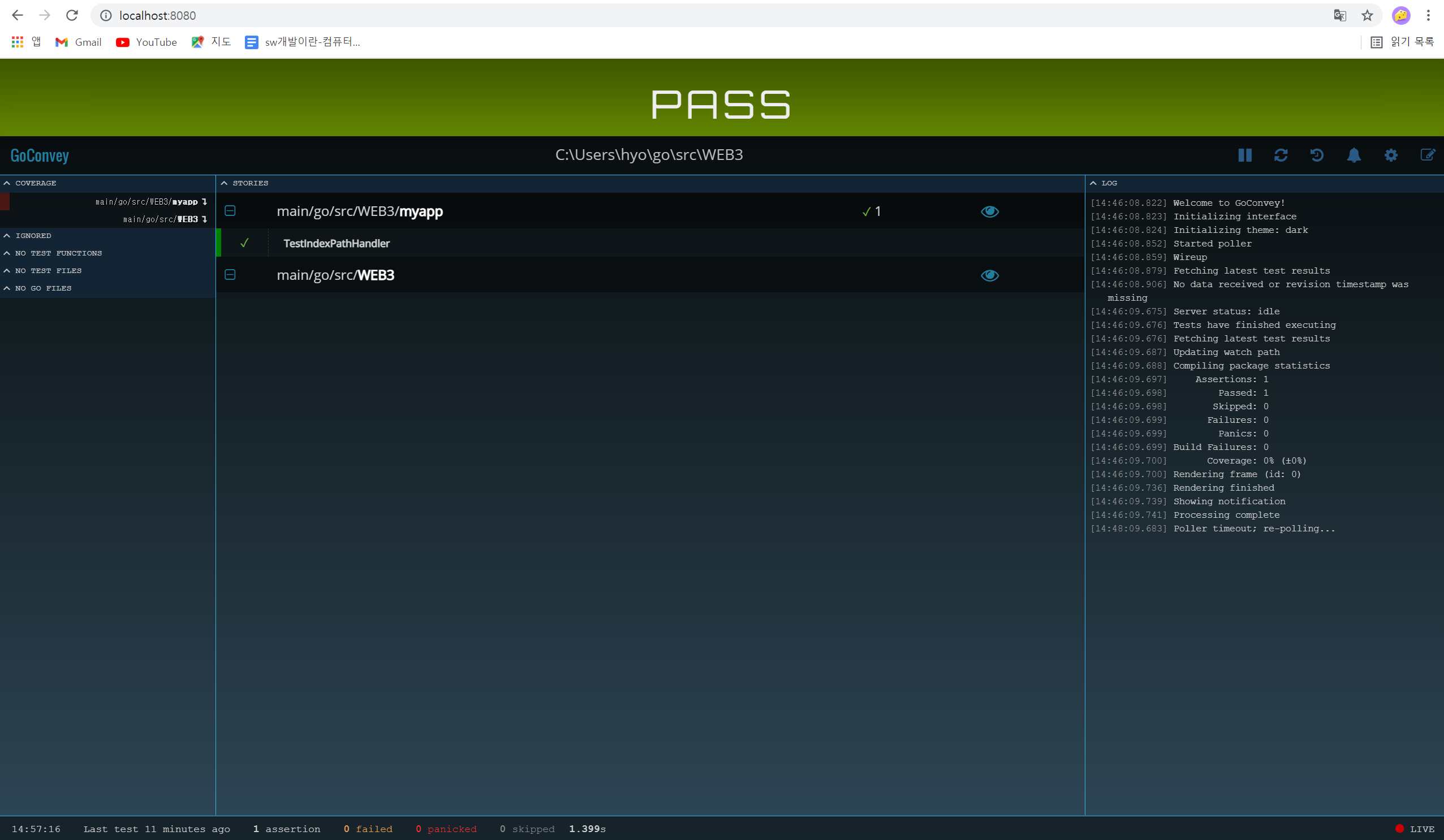Pause auto-running of tests
Viewport: 1444px width, 840px height.
coord(1244,155)
